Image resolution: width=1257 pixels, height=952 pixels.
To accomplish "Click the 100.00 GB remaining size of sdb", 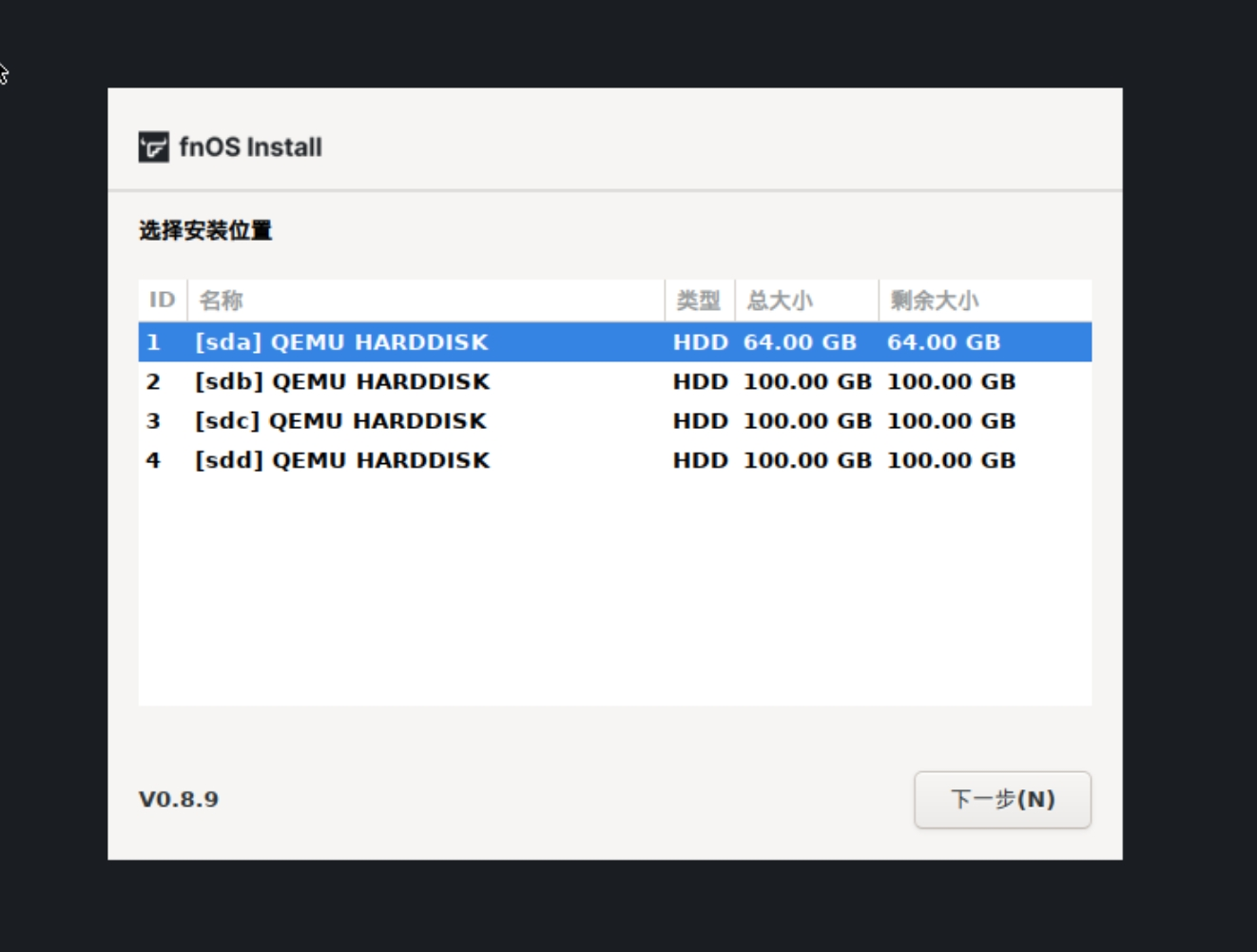I will [x=952, y=381].
